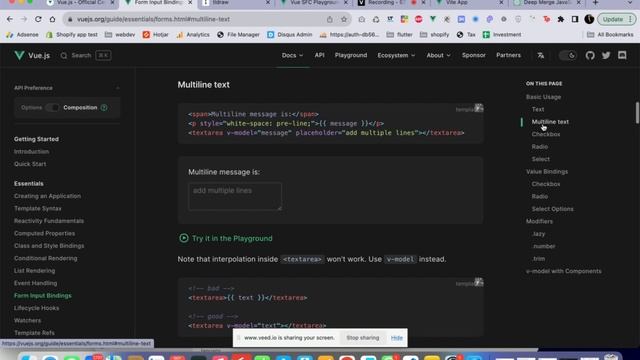Click the add multiple lines textarea
The height and width of the screenshot is (360, 640).
coord(235,196)
